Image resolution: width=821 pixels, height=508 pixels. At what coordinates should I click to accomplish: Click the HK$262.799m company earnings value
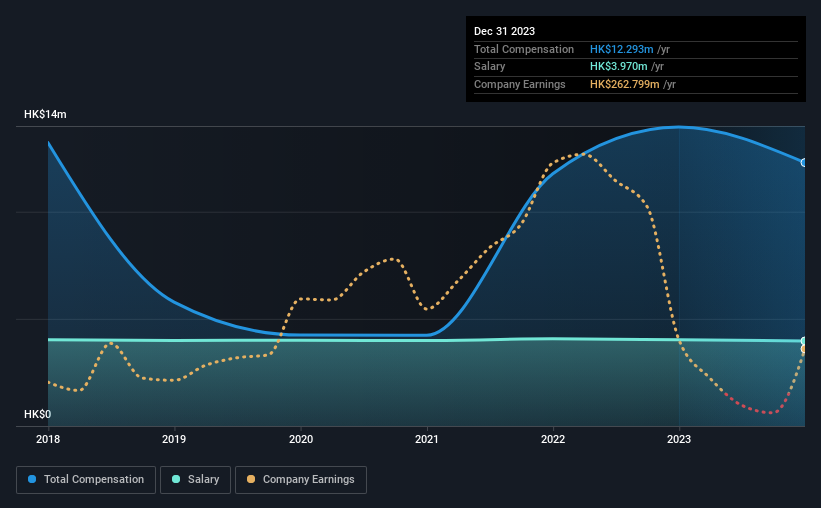click(x=625, y=84)
